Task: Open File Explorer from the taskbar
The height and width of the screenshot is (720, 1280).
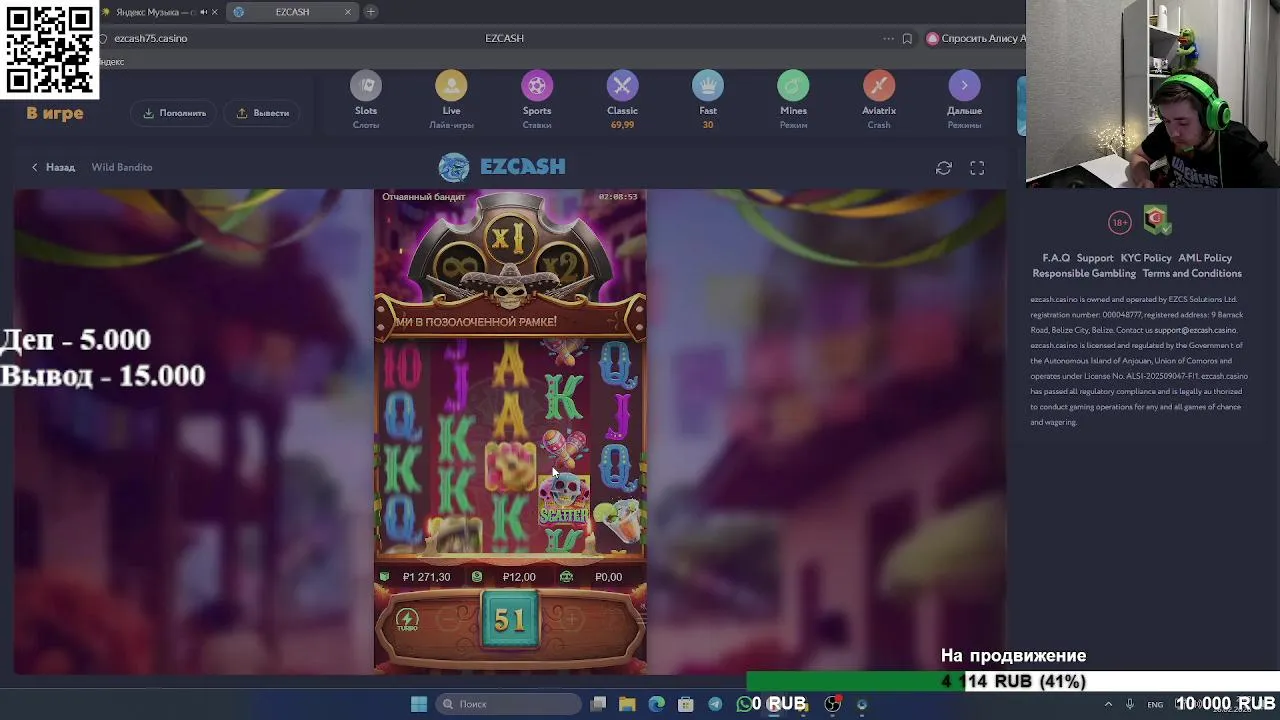Action: click(x=627, y=704)
